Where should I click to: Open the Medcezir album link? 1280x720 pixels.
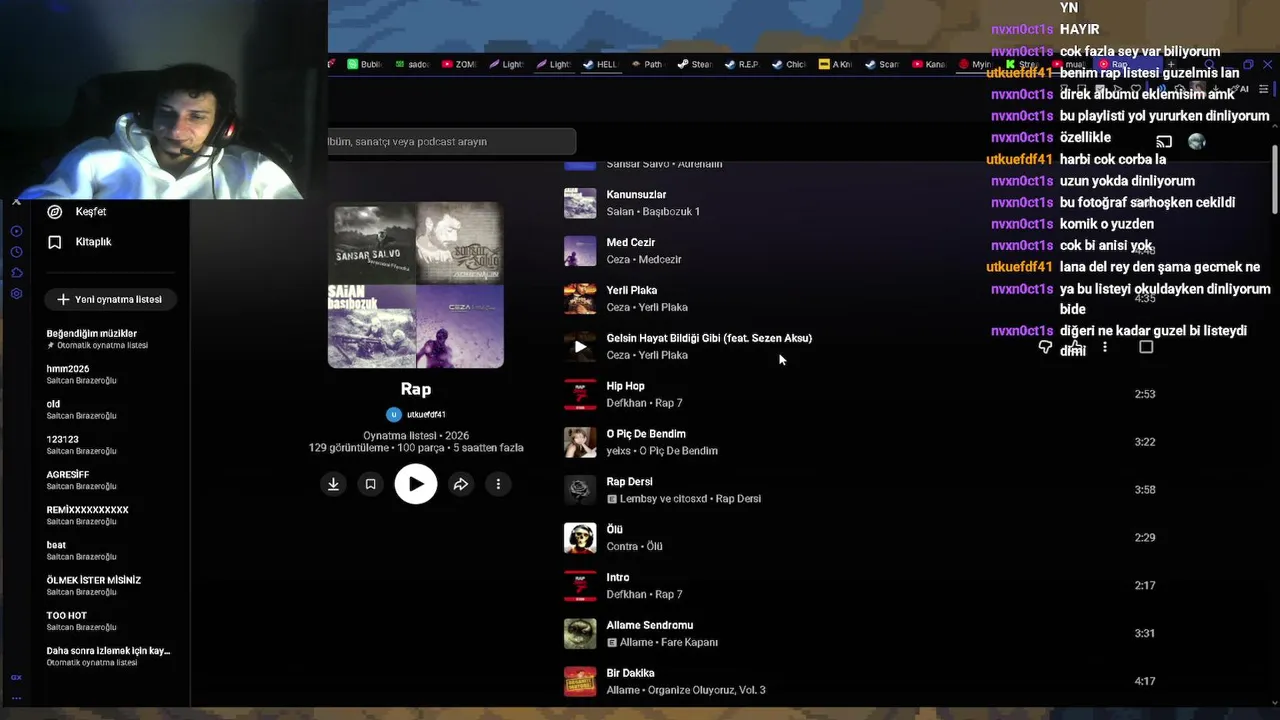point(660,260)
